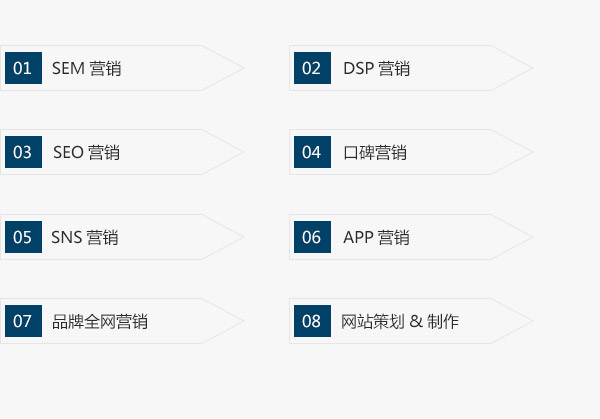600x419 pixels.
Task: Select the 08 blue number box
Action: click(x=312, y=321)
